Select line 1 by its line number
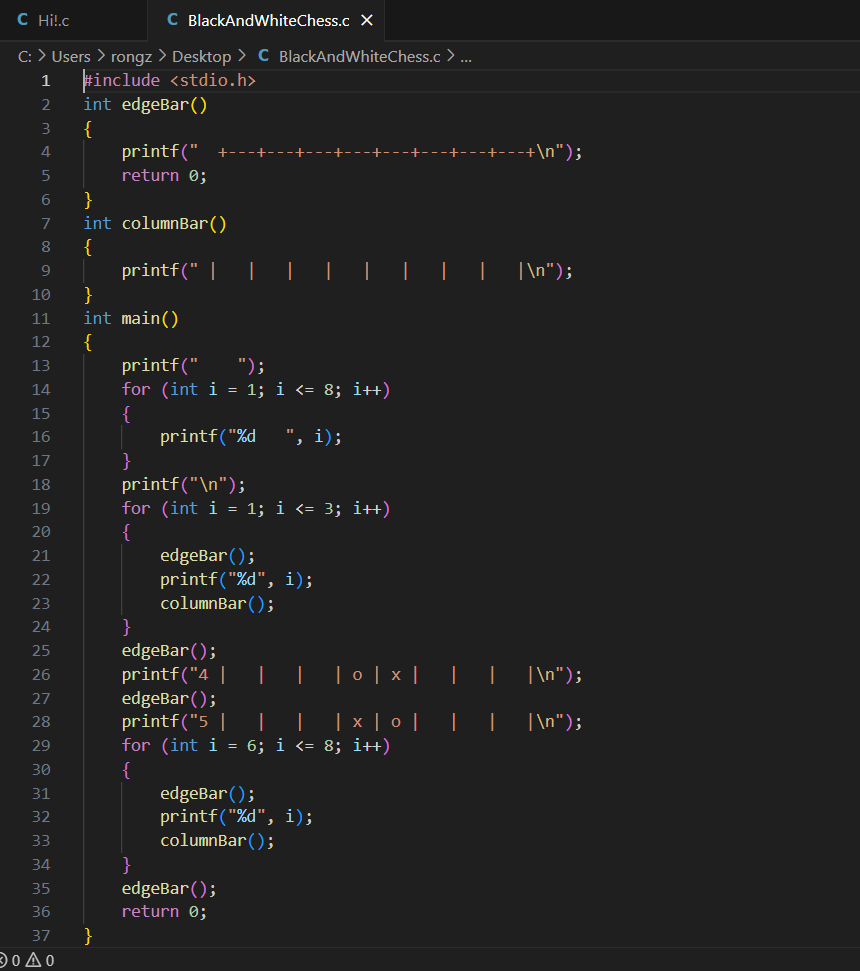The image size is (860, 971). click(45, 81)
